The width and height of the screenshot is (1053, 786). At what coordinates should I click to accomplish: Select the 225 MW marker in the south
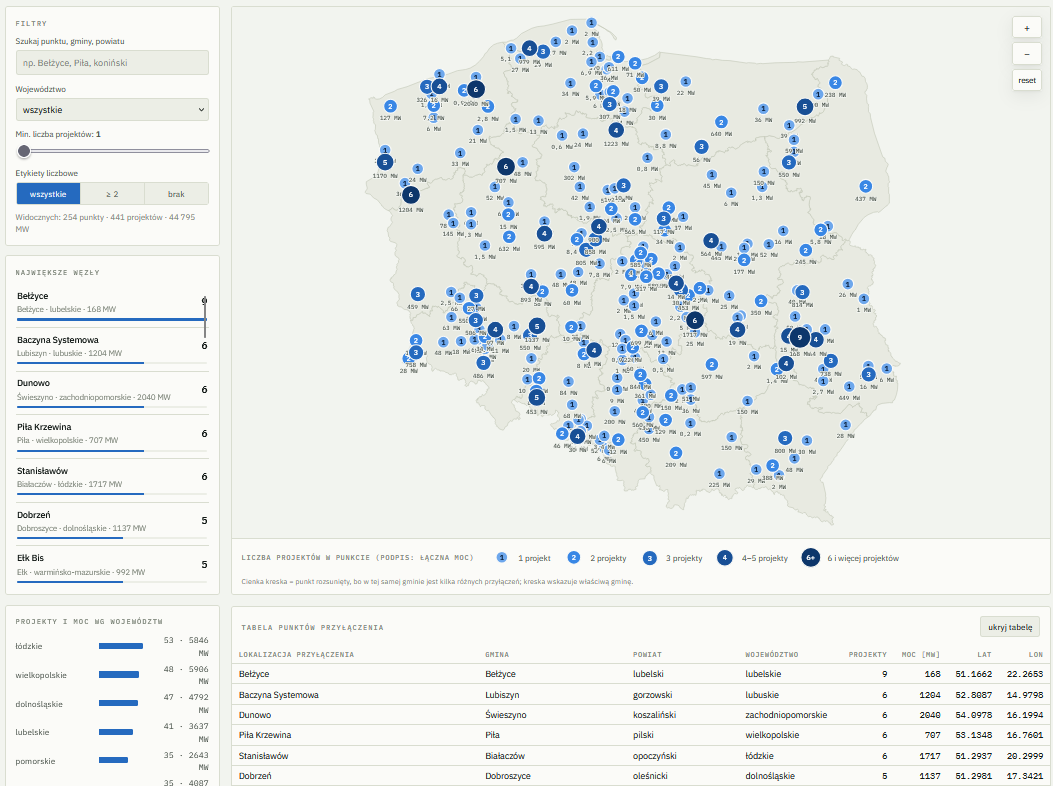click(719, 474)
